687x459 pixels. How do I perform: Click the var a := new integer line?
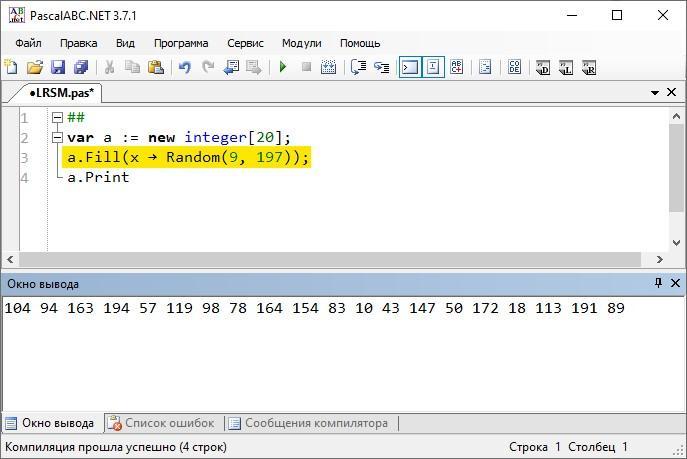coord(179,138)
